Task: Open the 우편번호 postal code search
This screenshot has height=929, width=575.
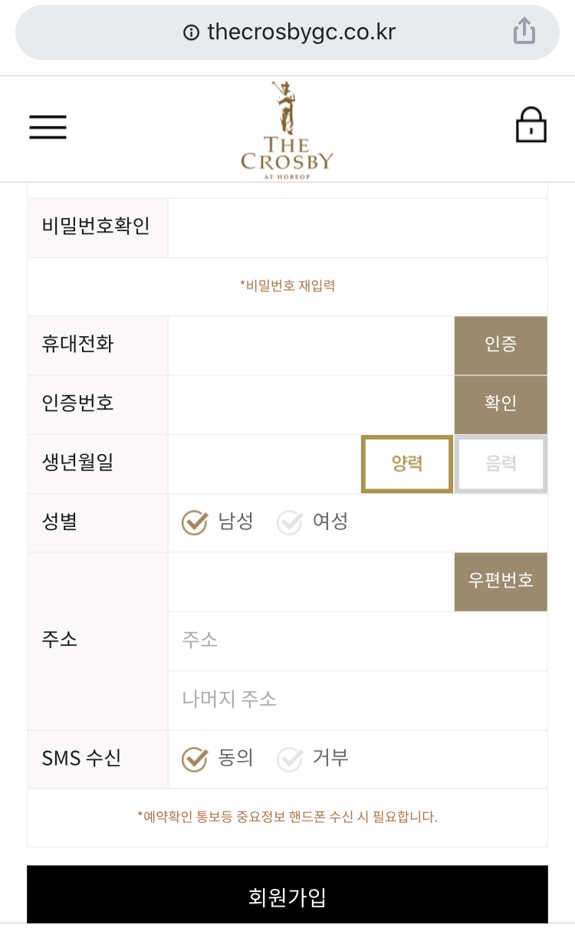Action: pyautogui.click(x=501, y=581)
